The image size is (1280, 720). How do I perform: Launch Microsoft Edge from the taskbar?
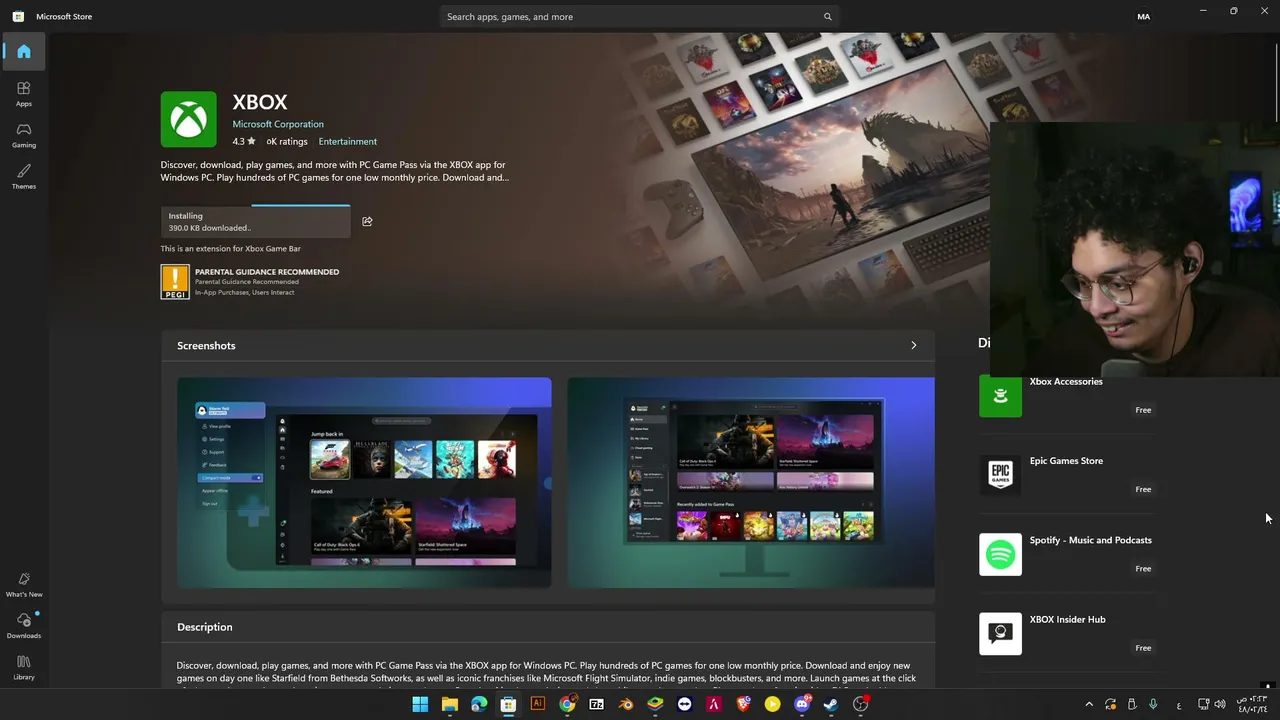click(479, 704)
